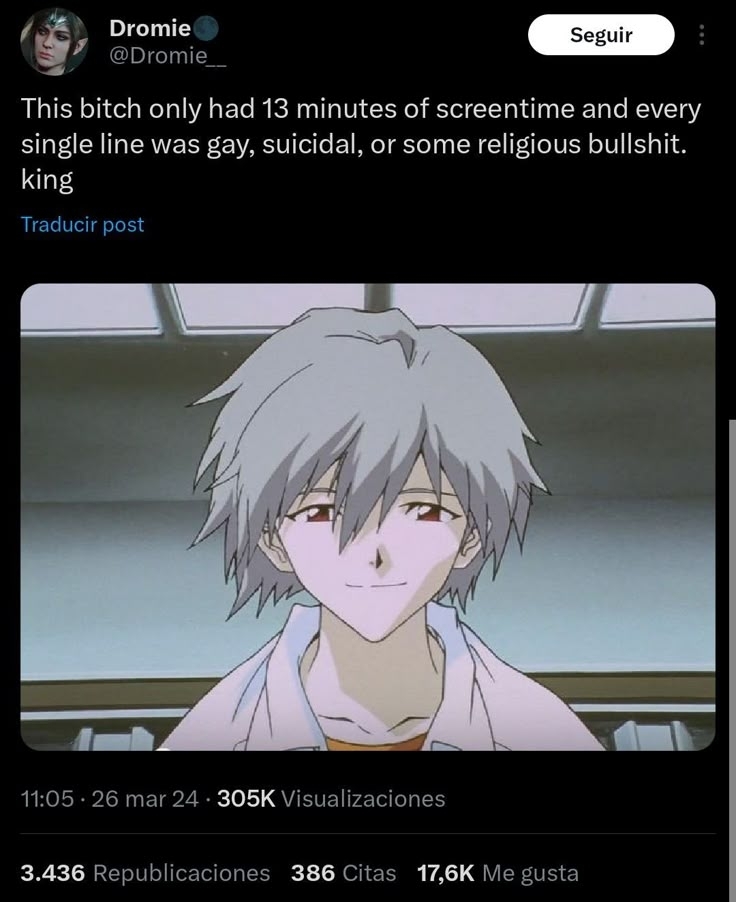Translate the post via Traducir post
Viewport: 736px width, 902px height.
[82, 224]
